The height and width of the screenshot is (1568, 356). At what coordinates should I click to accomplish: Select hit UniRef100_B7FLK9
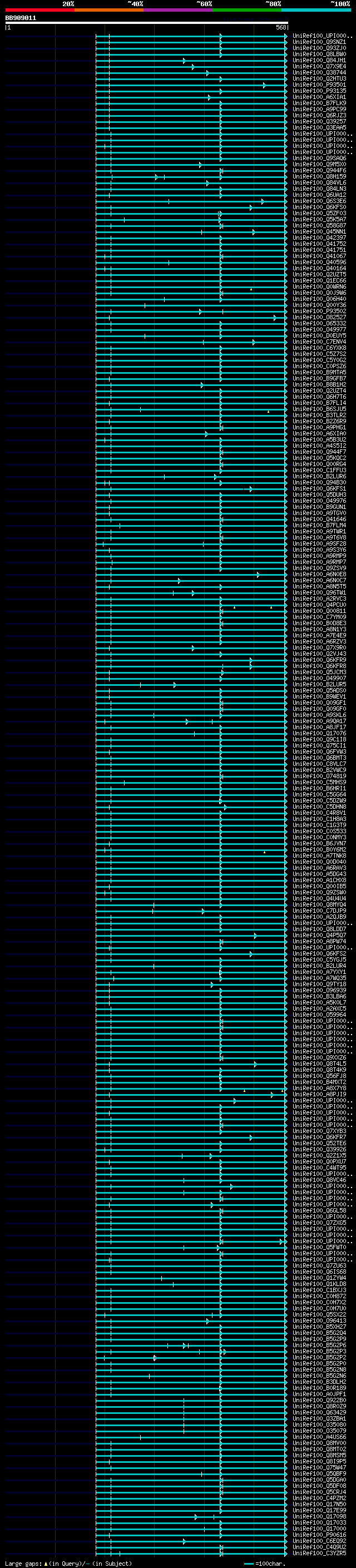pyautogui.click(x=319, y=103)
